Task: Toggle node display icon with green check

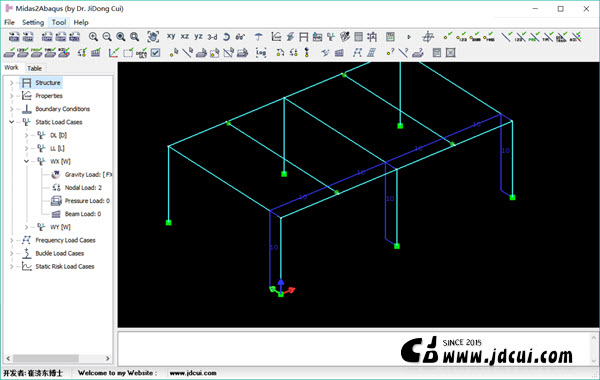Action: coord(448,37)
